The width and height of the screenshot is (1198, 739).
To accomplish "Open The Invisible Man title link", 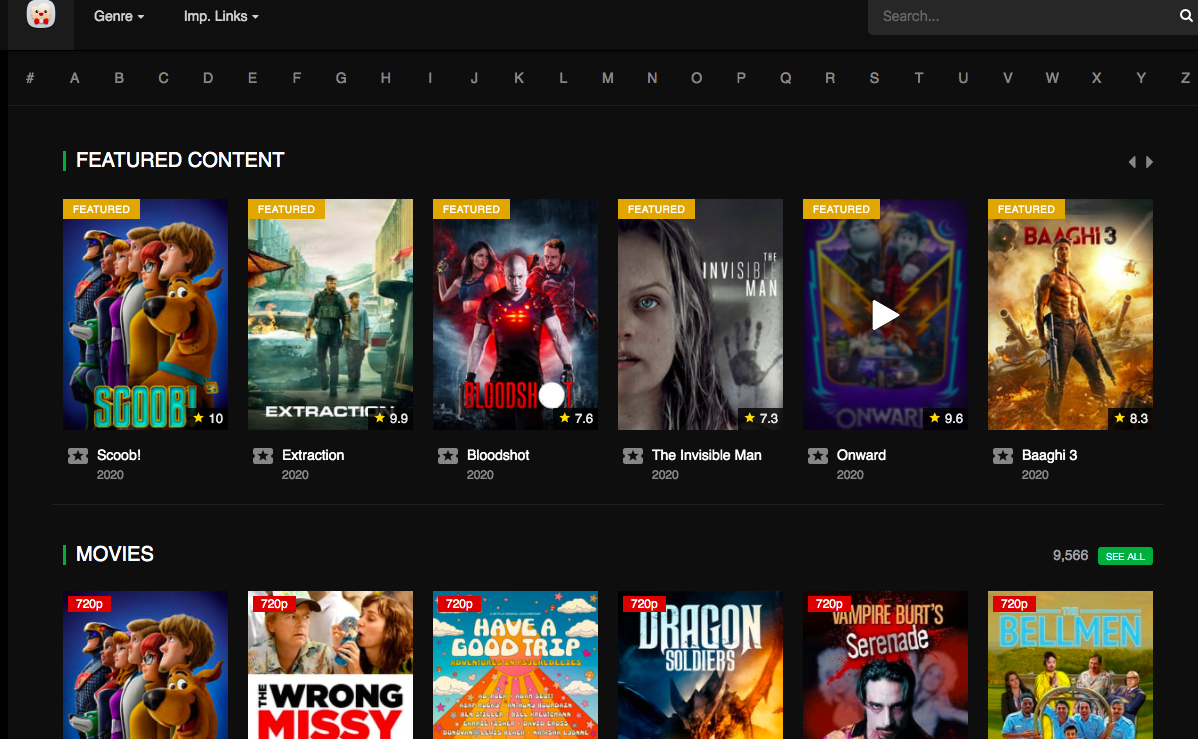I will [706, 455].
